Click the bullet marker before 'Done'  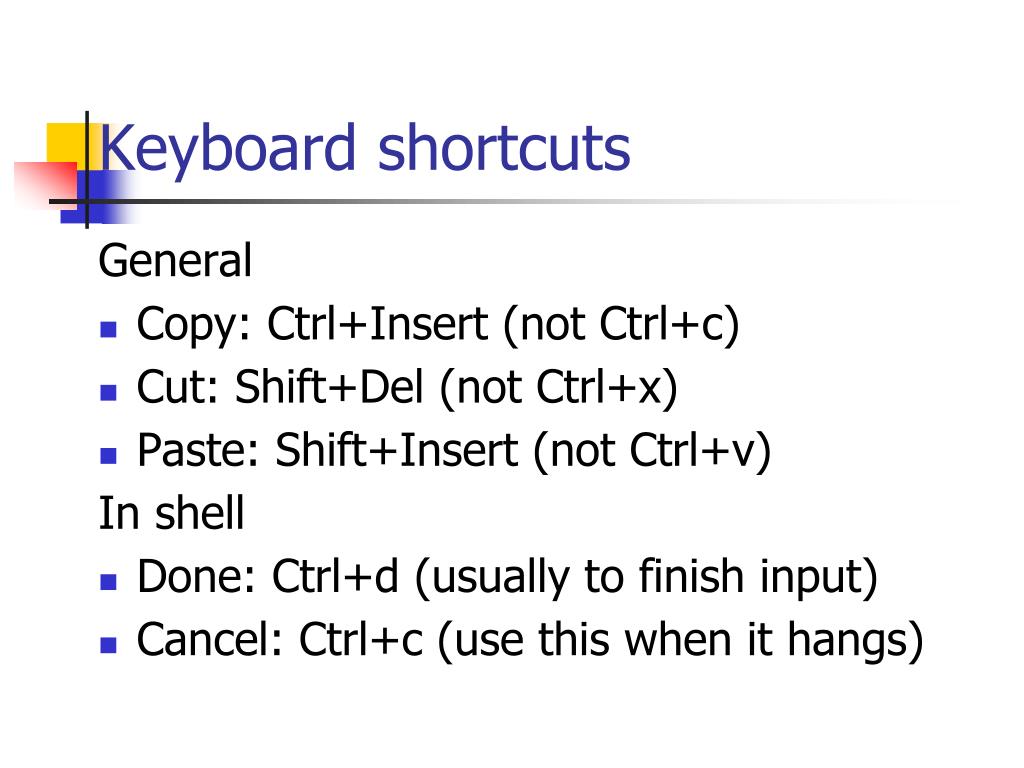click(108, 582)
